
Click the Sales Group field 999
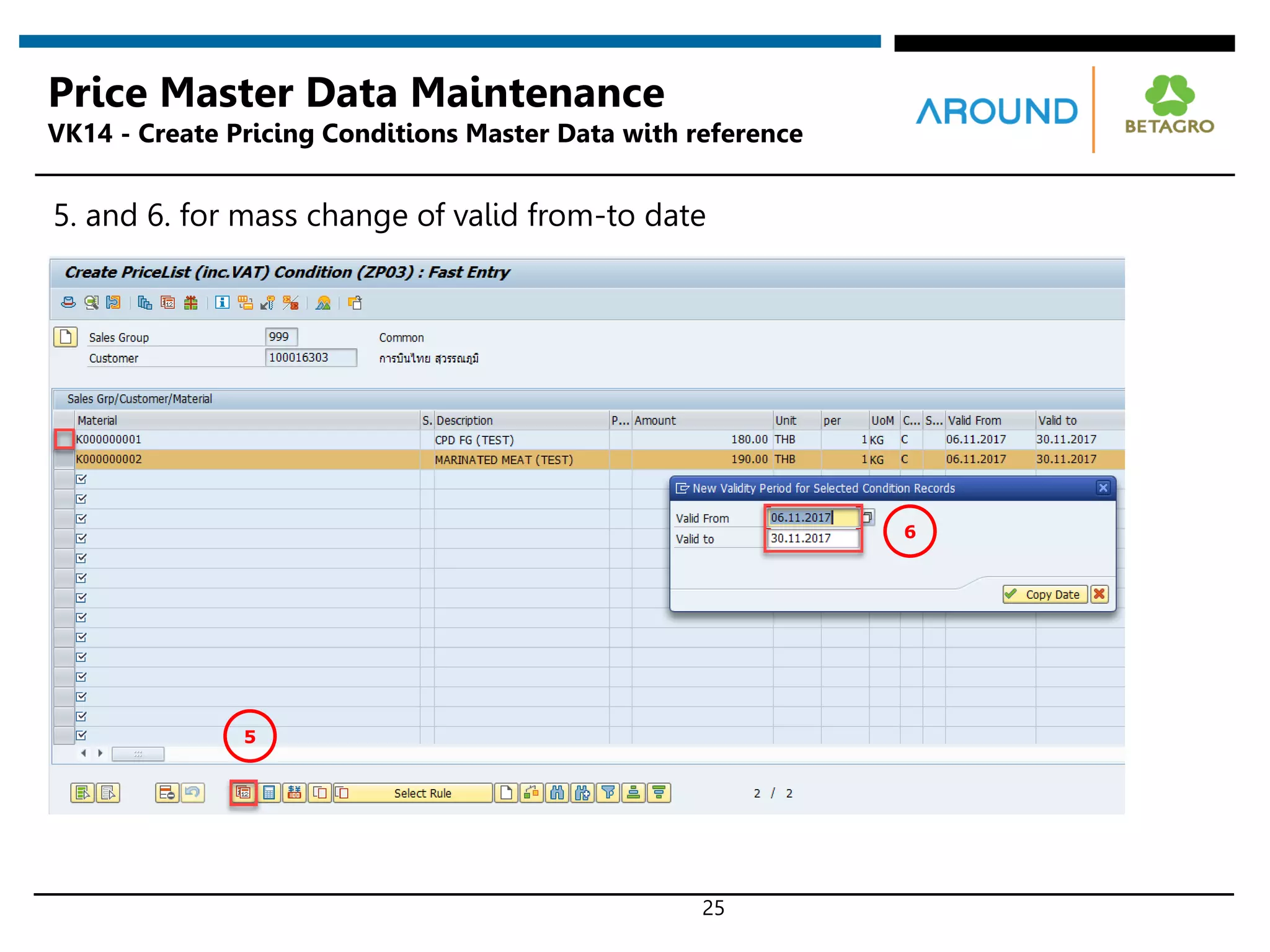point(282,337)
